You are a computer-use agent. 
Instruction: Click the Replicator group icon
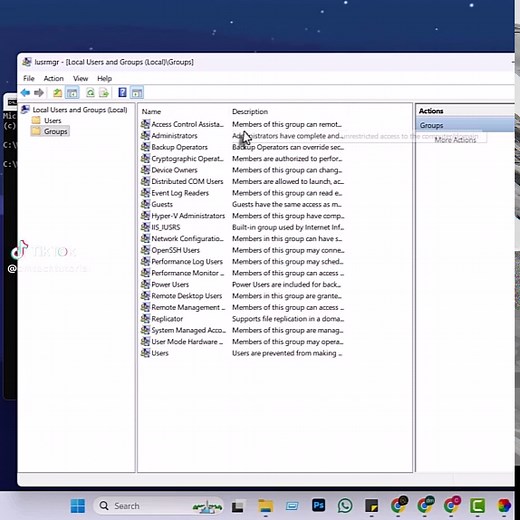[145, 319]
